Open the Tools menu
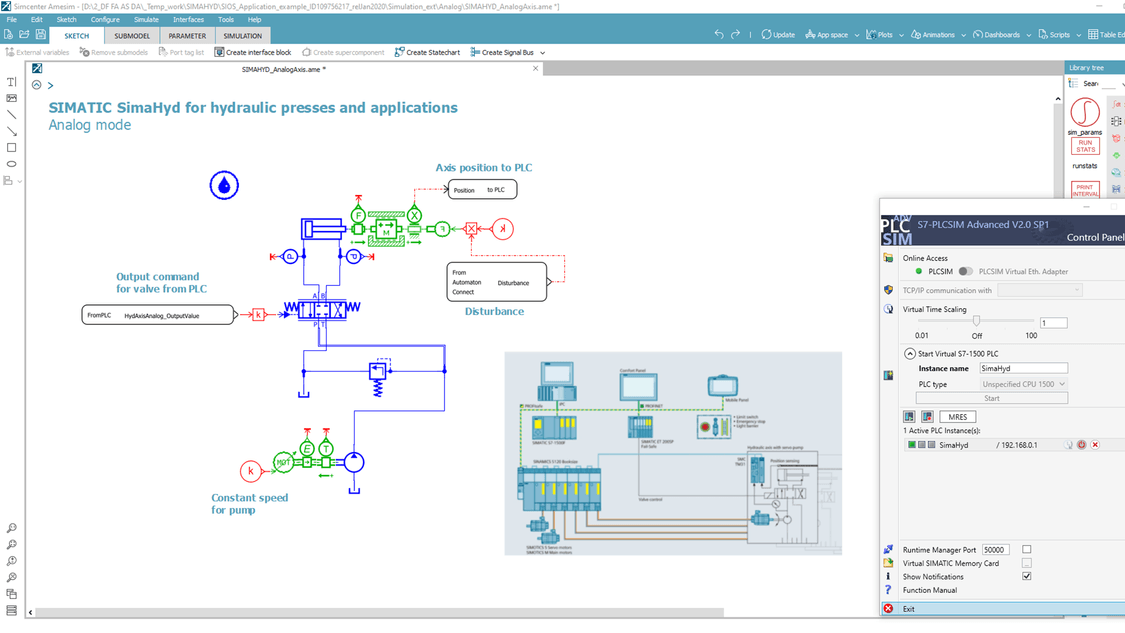This screenshot has height=633, width=1125. click(x=226, y=19)
